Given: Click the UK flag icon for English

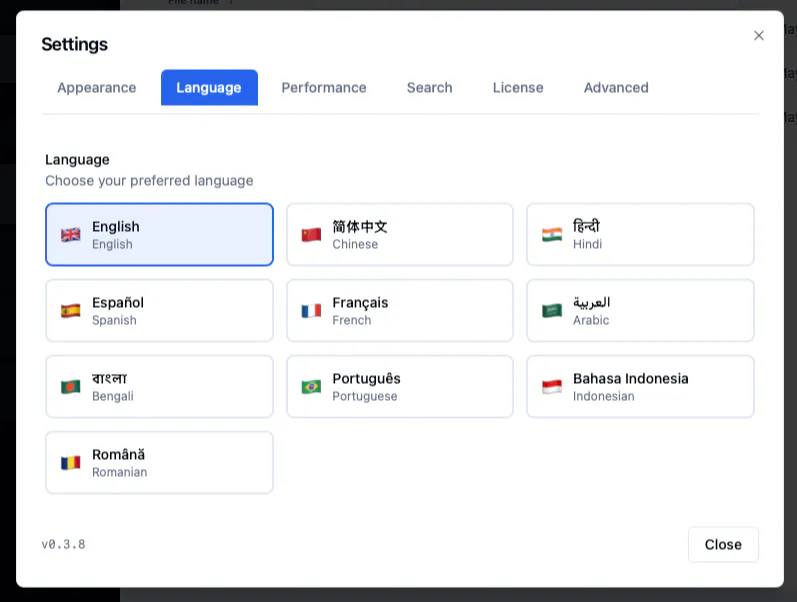Looking at the screenshot, I should click(x=71, y=234).
